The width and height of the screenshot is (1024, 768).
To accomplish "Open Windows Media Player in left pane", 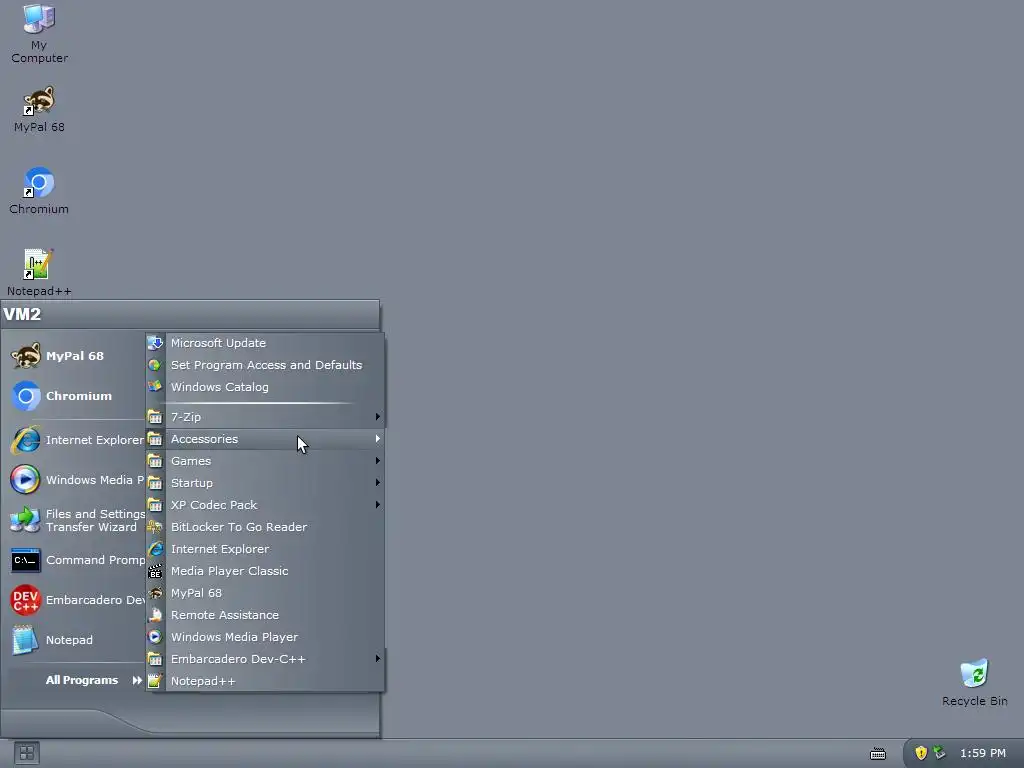I will (77, 480).
